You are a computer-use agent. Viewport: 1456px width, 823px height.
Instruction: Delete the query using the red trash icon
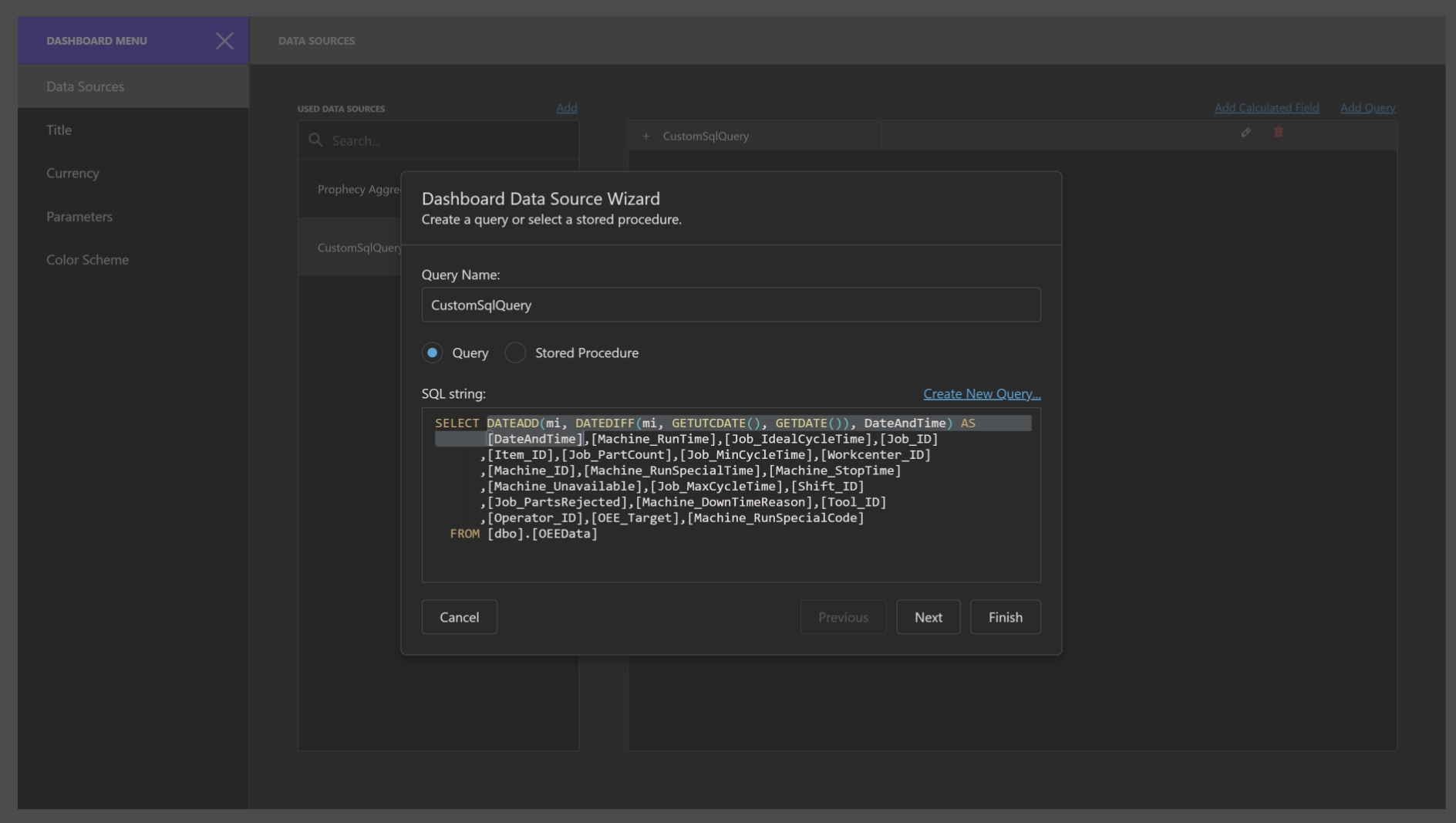[1279, 133]
